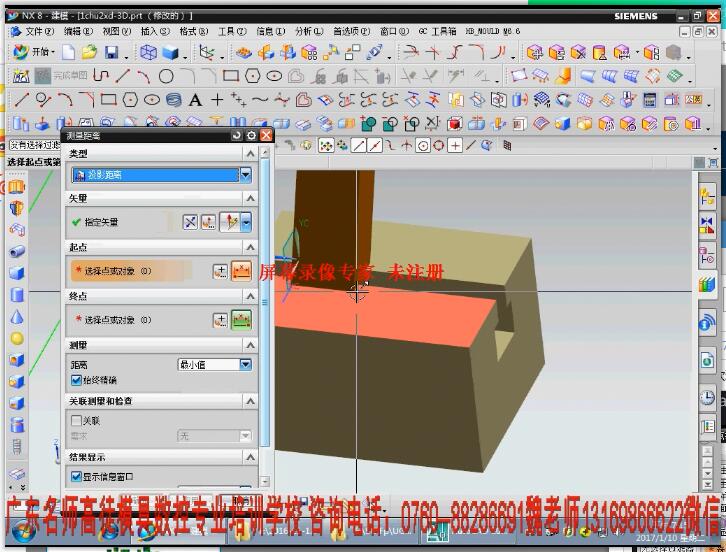Reverse the specified vector direction
726x552 pixels.
pyautogui.click(x=190, y=222)
